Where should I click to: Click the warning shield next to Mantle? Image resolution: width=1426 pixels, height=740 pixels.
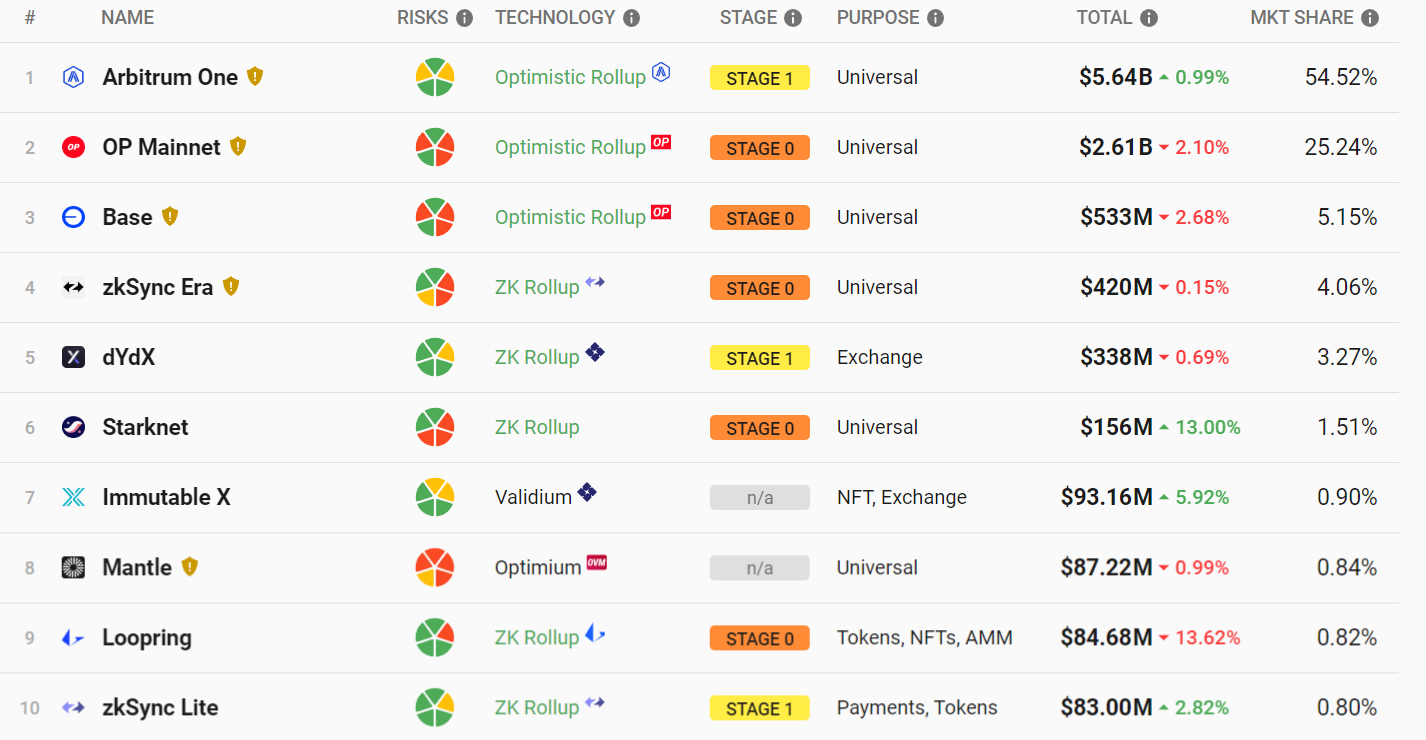tap(190, 566)
